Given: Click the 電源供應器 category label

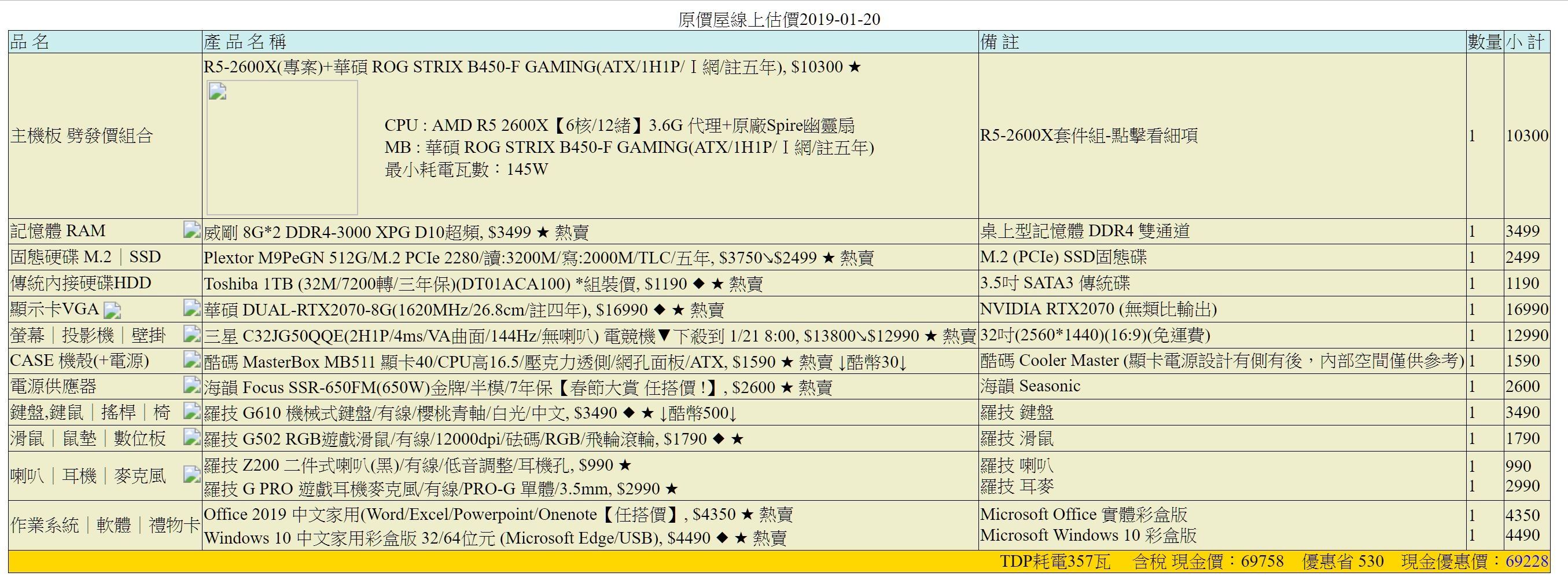Looking at the screenshot, I should click(53, 386).
